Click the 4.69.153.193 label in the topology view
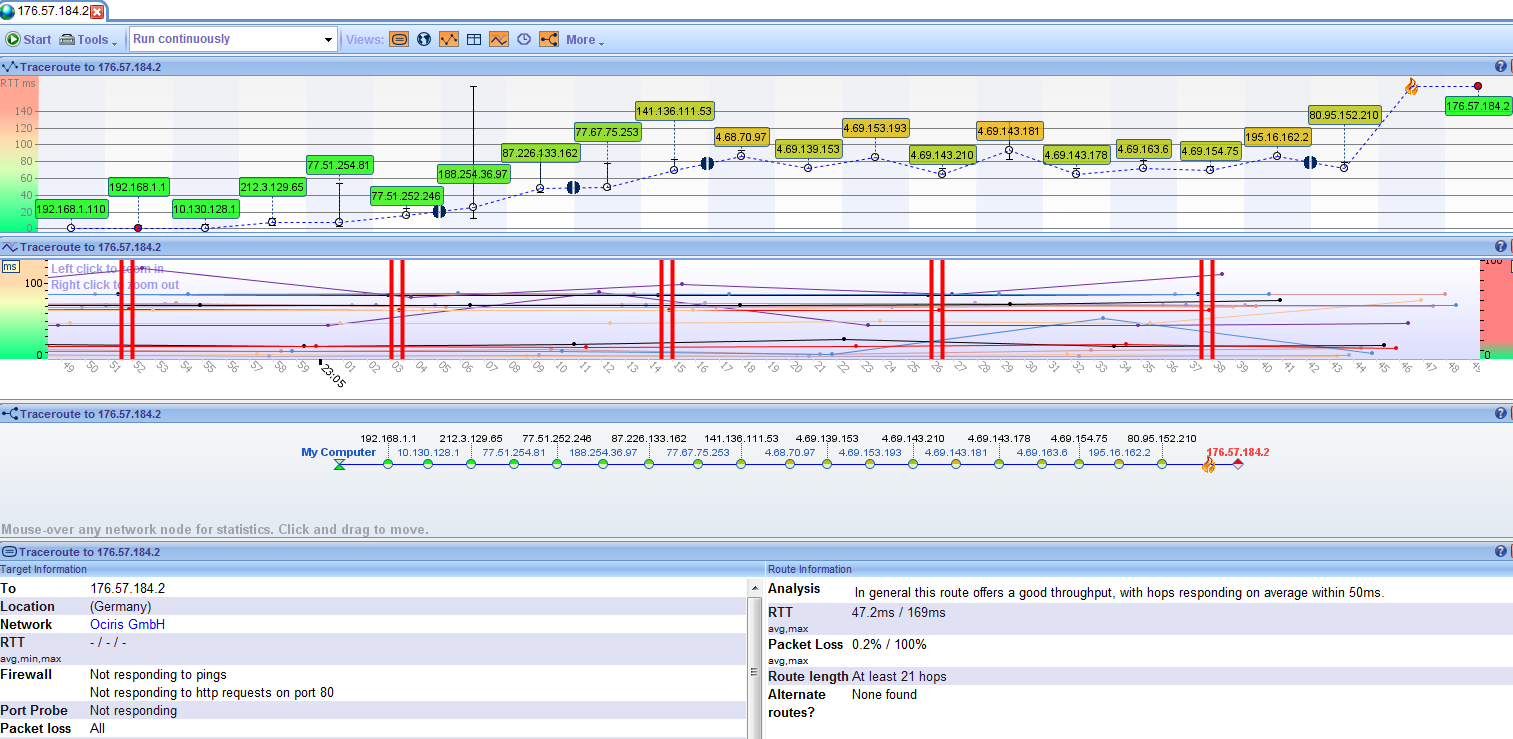This screenshot has height=739, width=1513. 870,453
